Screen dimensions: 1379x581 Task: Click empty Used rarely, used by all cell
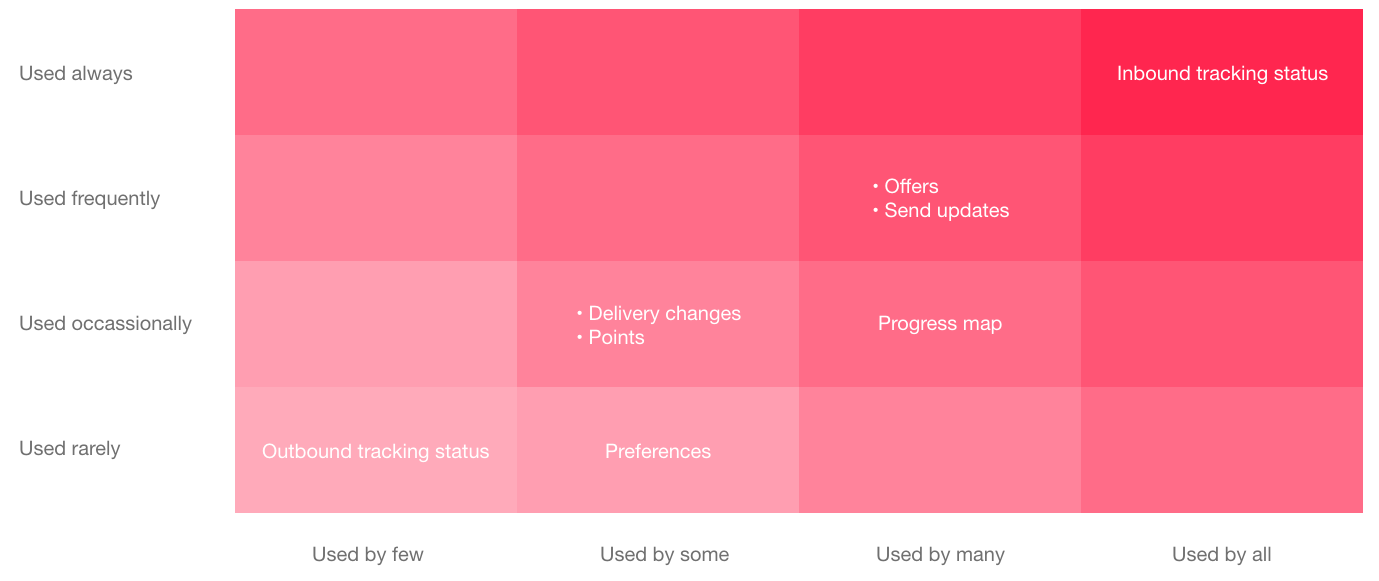point(1222,450)
